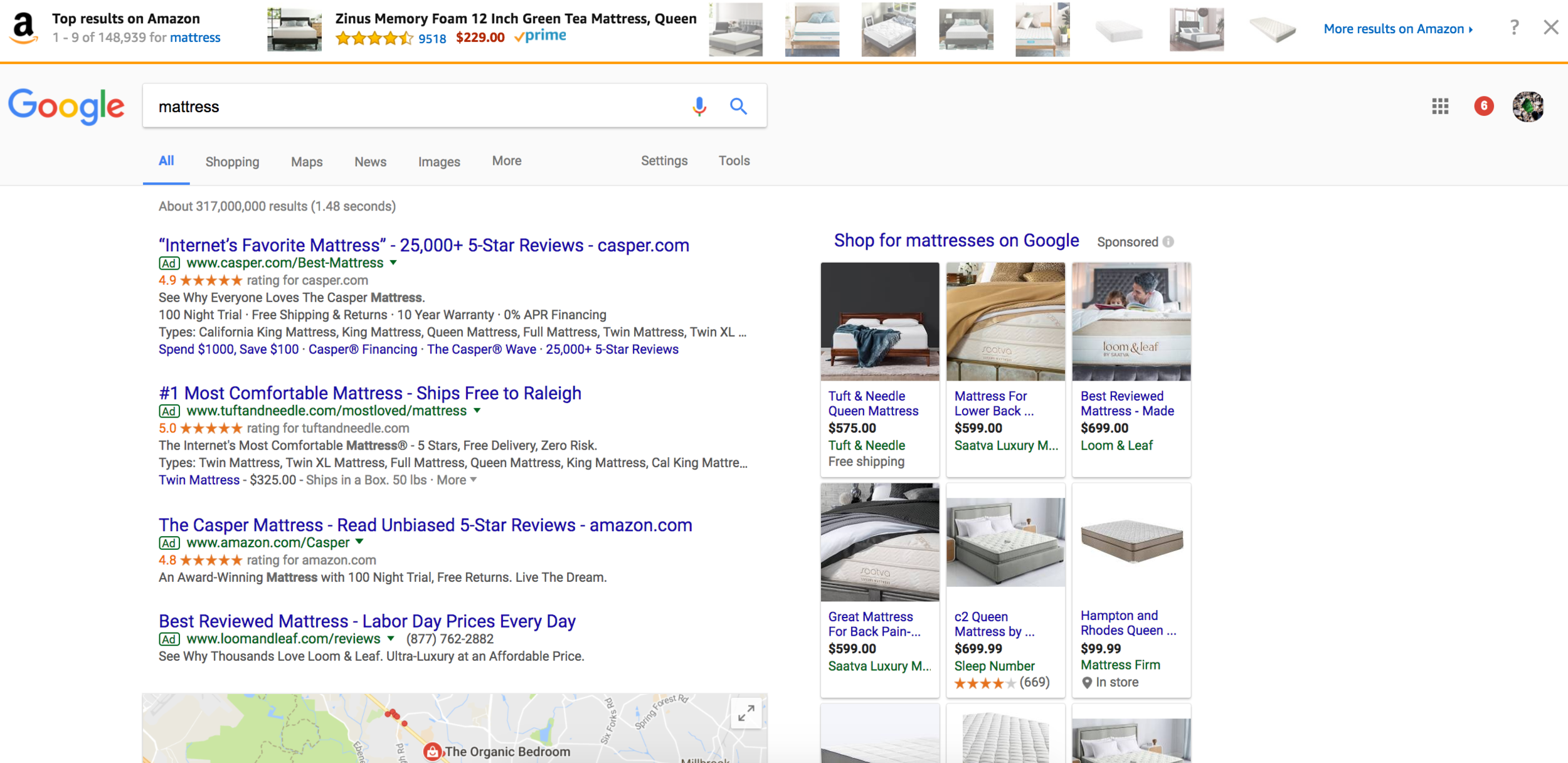Expand the tuftandneedle.com URL dropdown arrow

477,411
